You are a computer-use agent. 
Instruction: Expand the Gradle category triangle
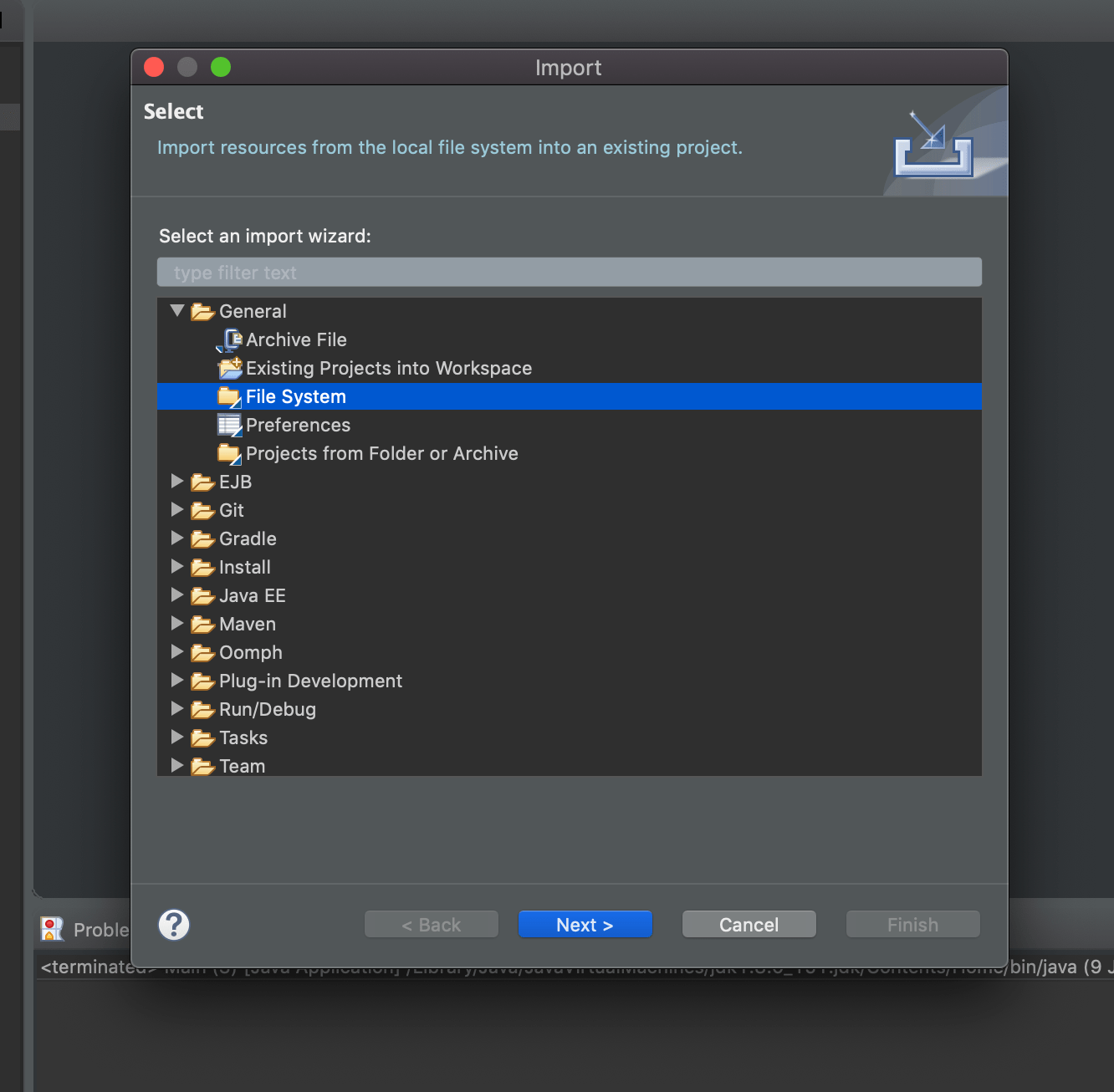pyautogui.click(x=176, y=538)
